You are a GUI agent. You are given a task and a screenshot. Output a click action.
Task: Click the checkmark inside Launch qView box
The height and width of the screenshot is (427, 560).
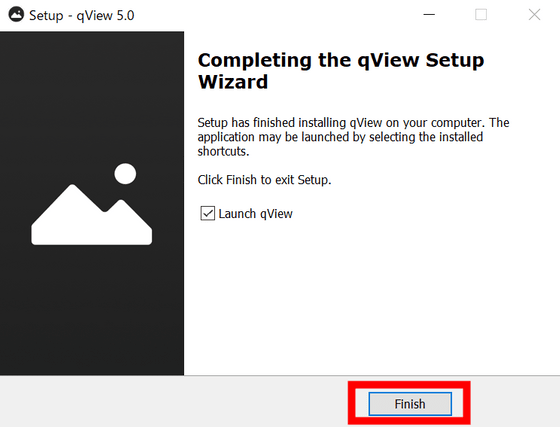(x=208, y=214)
